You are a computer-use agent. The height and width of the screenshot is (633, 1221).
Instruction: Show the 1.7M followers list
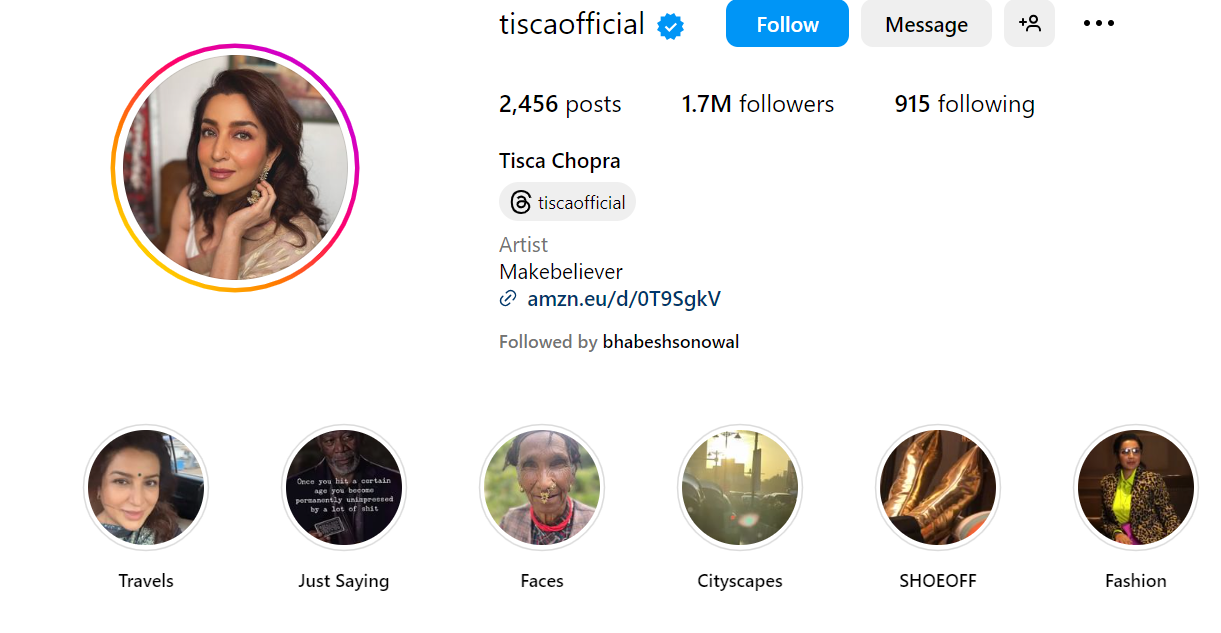(x=758, y=104)
